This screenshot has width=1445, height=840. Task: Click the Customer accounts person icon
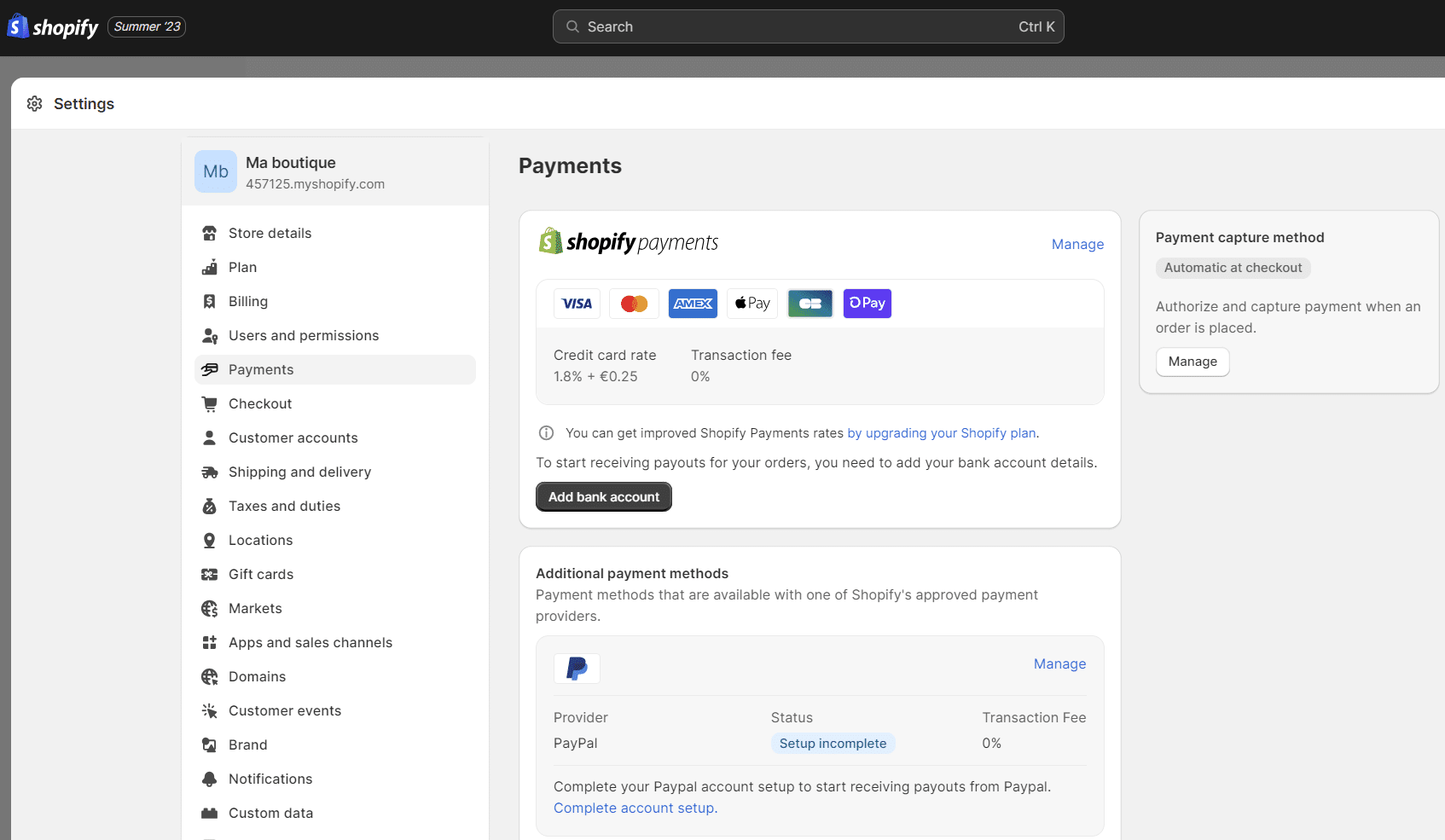(209, 437)
